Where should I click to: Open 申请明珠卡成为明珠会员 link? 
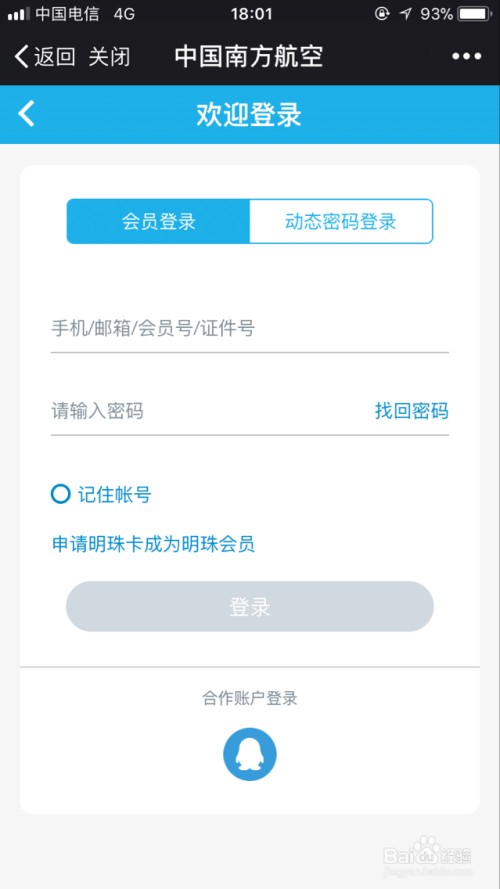click(x=153, y=544)
